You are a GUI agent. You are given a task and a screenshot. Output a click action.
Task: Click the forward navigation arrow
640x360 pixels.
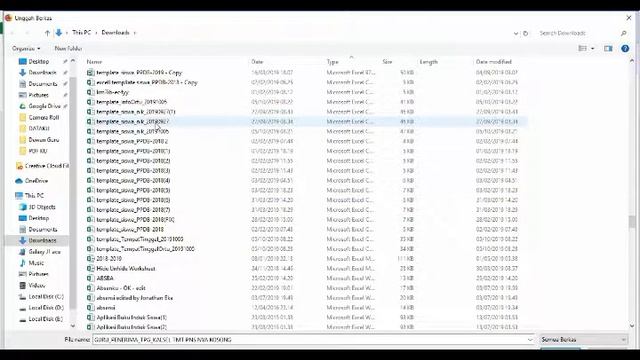27,33
